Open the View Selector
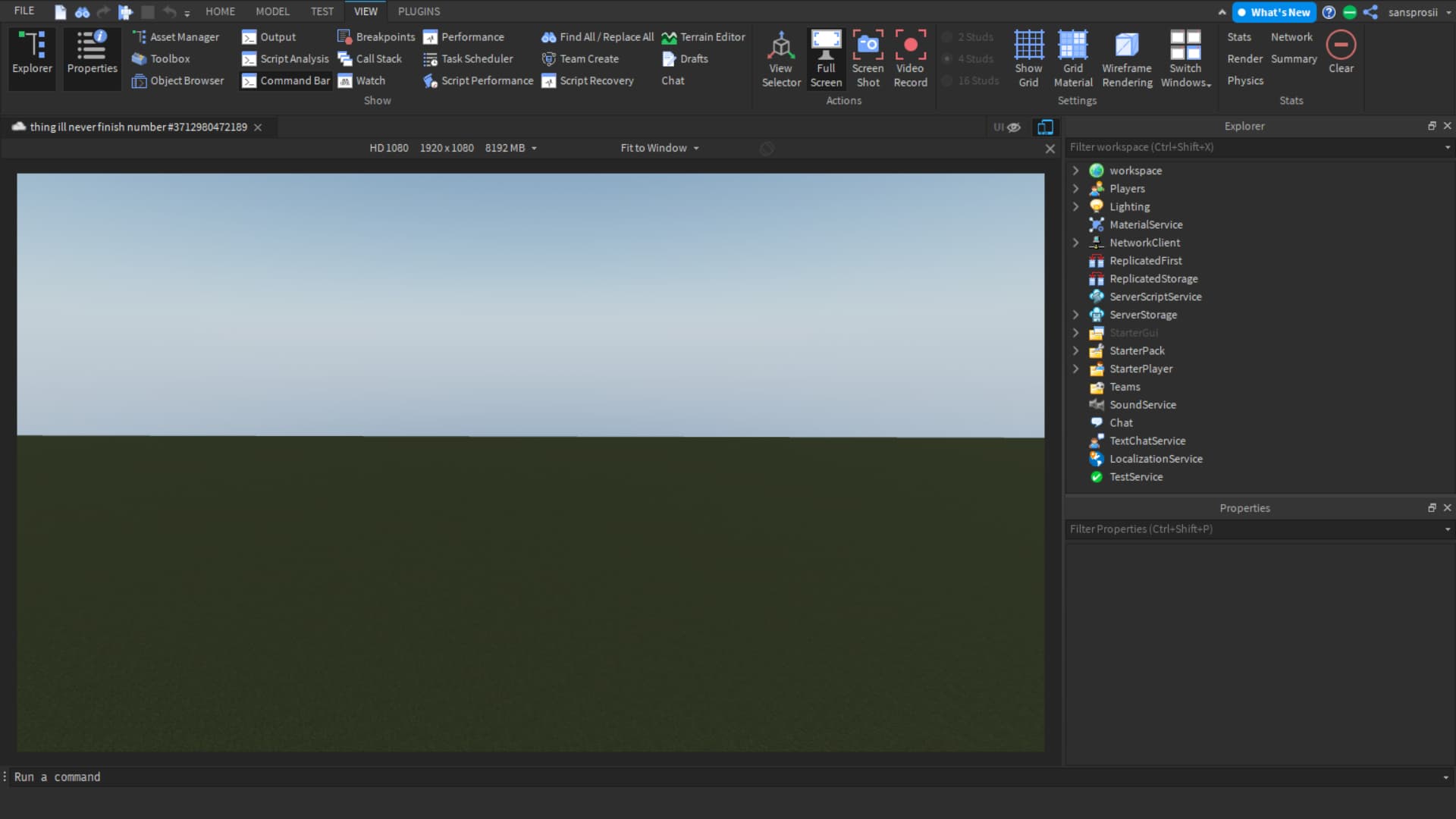 [780, 58]
